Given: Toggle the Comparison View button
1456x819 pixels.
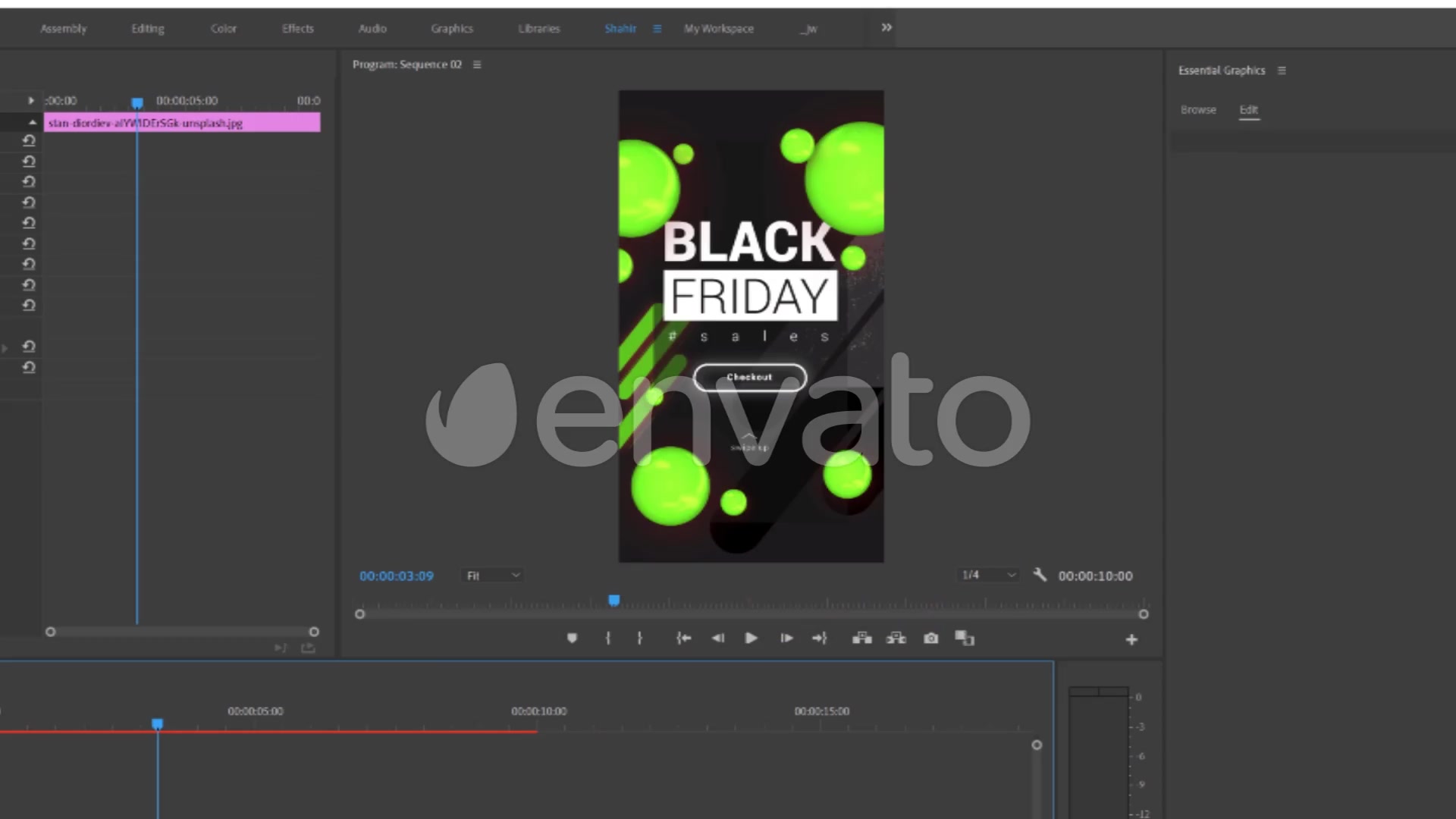Looking at the screenshot, I should click(x=965, y=639).
